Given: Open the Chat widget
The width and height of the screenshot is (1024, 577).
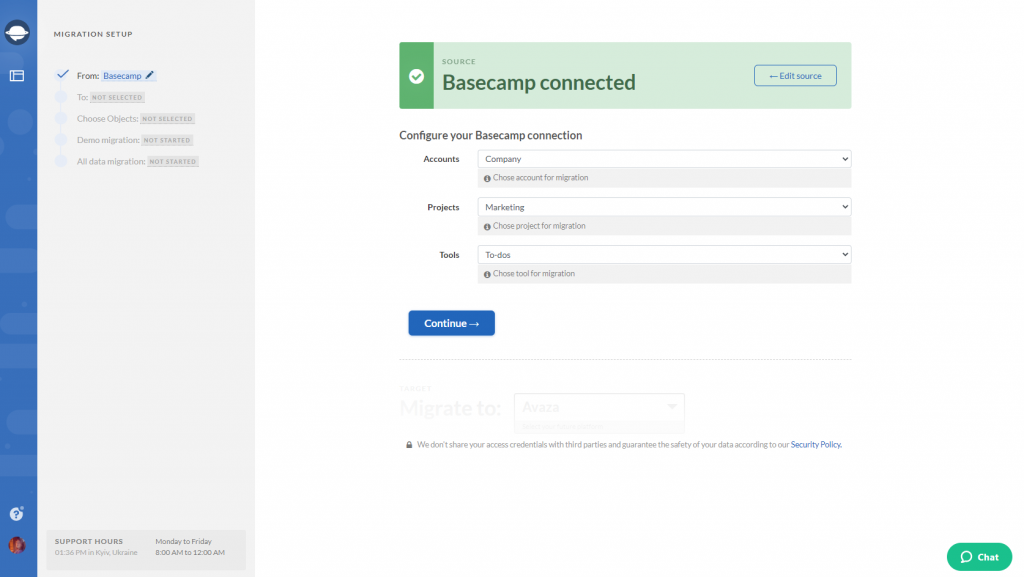Looking at the screenshot, I should 979,557.
